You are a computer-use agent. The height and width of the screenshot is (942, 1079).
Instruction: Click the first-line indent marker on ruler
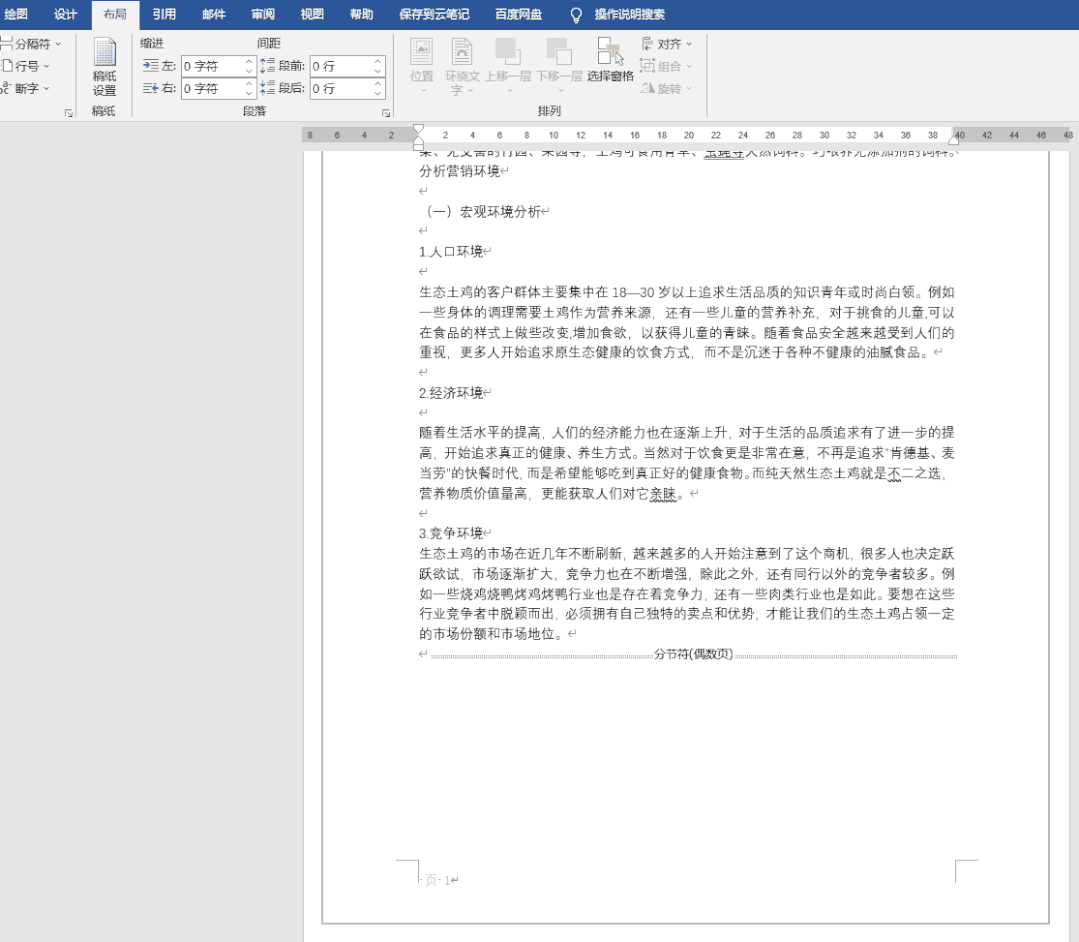tap(418, 129)
